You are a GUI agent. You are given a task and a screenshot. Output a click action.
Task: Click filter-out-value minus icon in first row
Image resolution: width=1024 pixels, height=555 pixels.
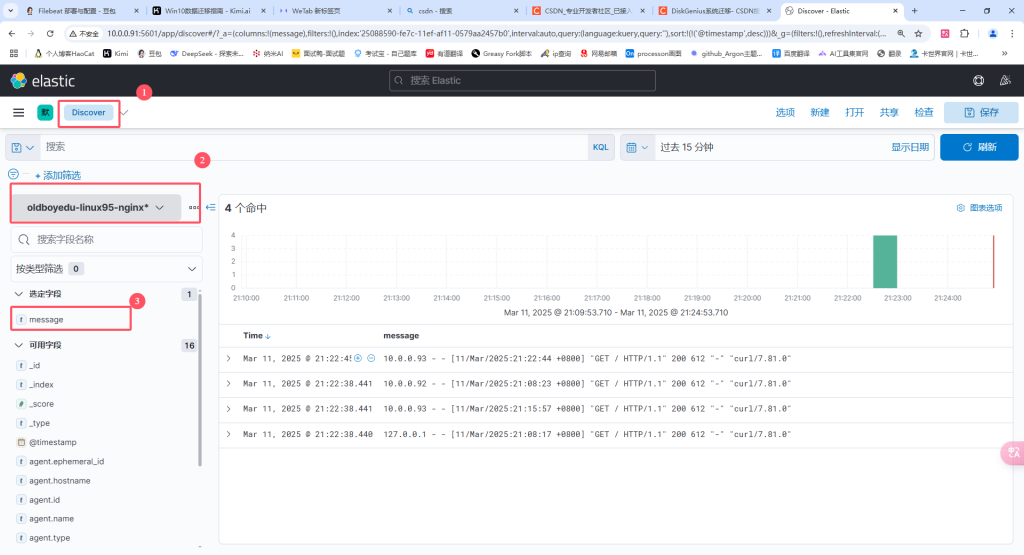(x=371, y=358)
